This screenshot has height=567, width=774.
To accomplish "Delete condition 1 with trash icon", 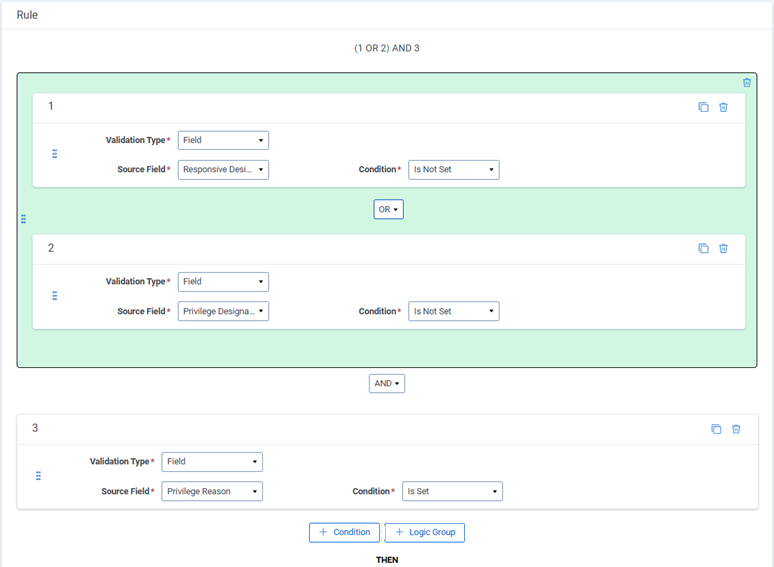I will click(723, 107).
